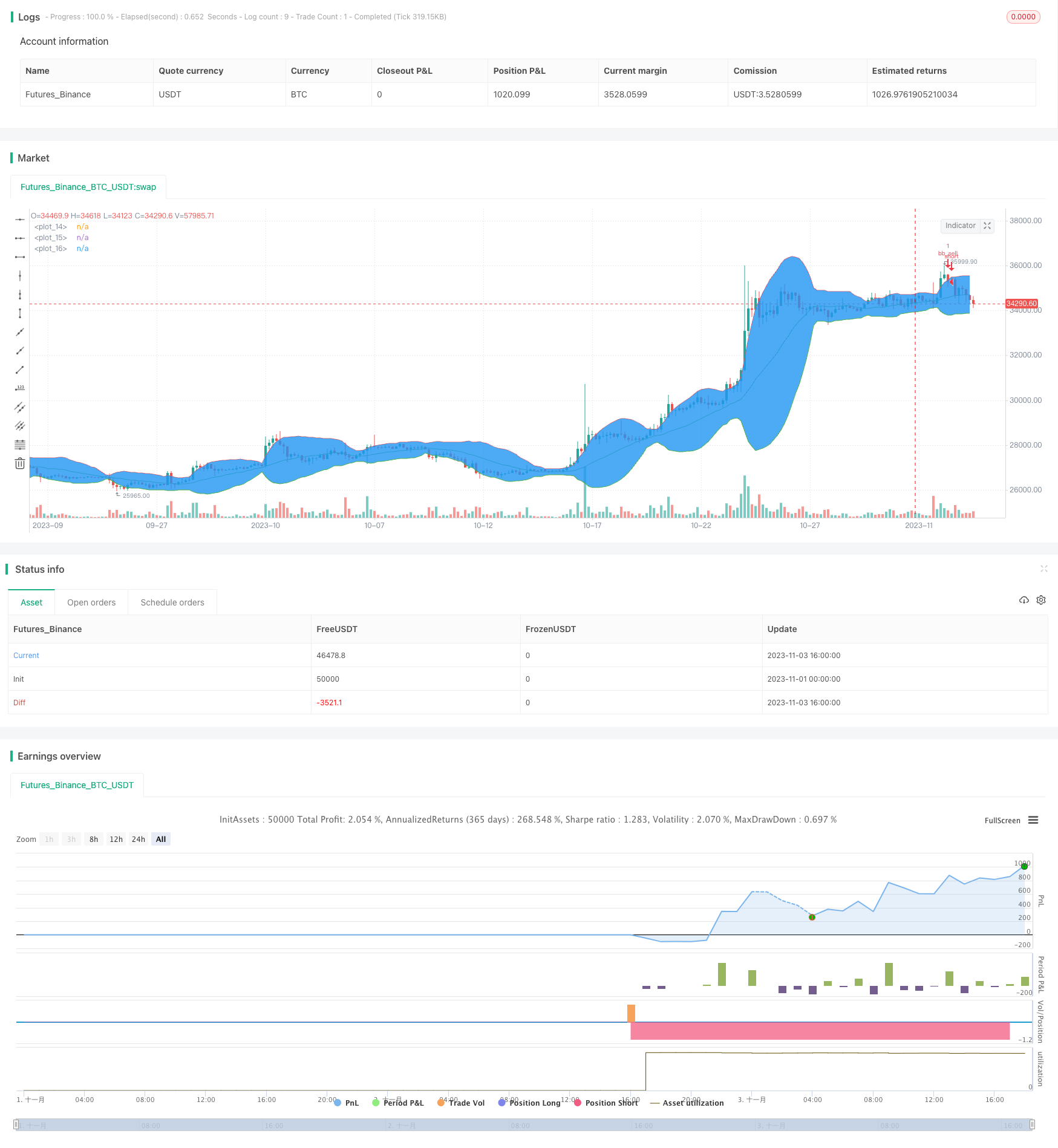The width and height of the screenshot is (1058, 1148).
Task: Select the vertical segment drawing tool
Action: (x=20, y=313)
